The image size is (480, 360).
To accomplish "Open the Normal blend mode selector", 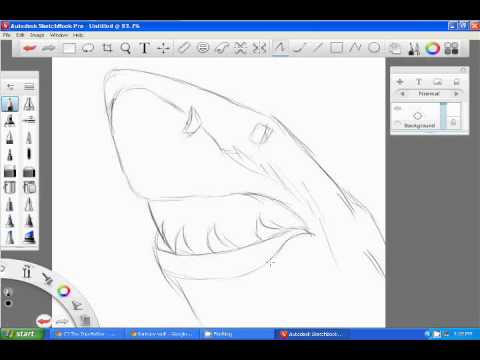I will pyautogui.click(x=429, y=94).
